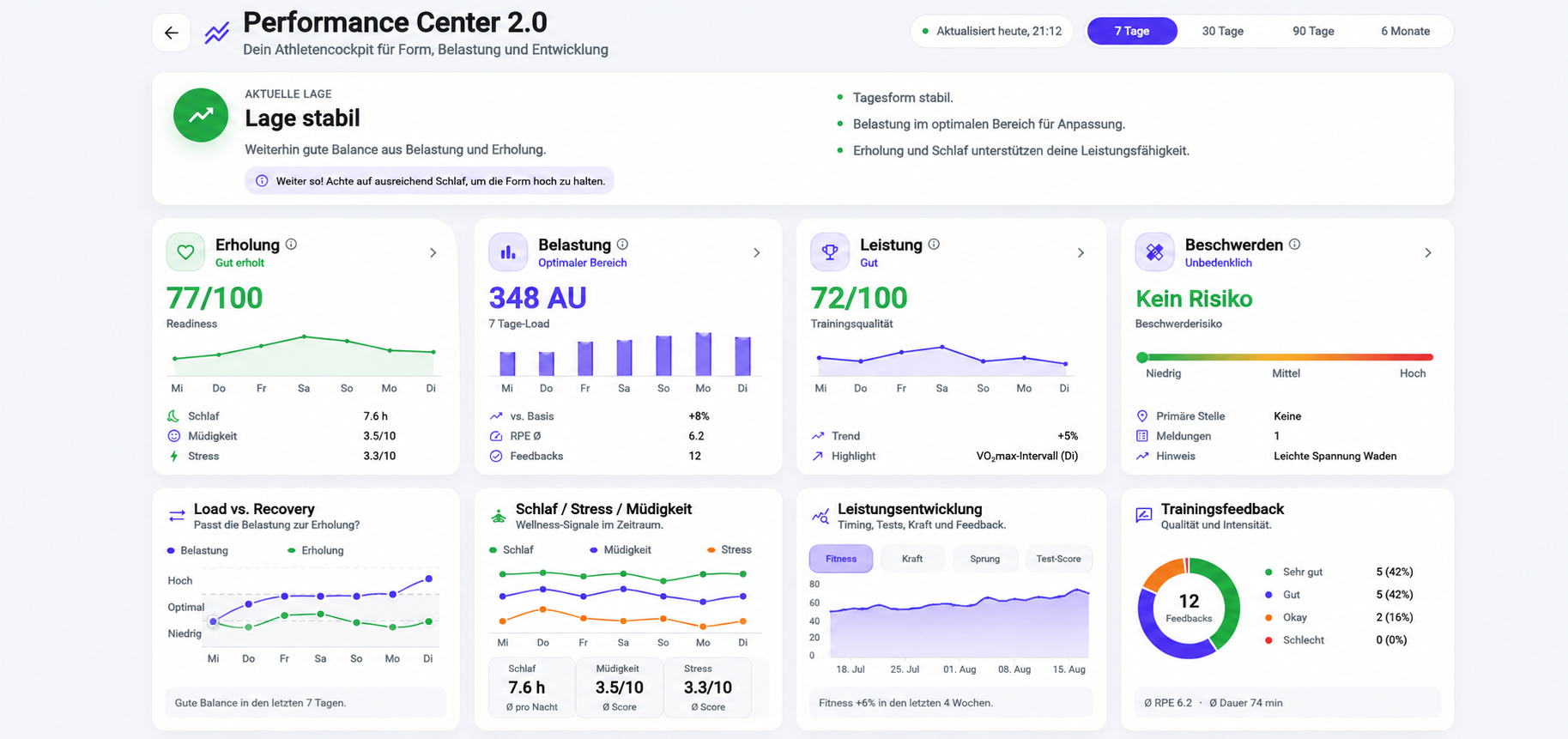Viewport: 1568px width, 739px height.
Task: Go back using the arrow button
Action: click(172, 33)
